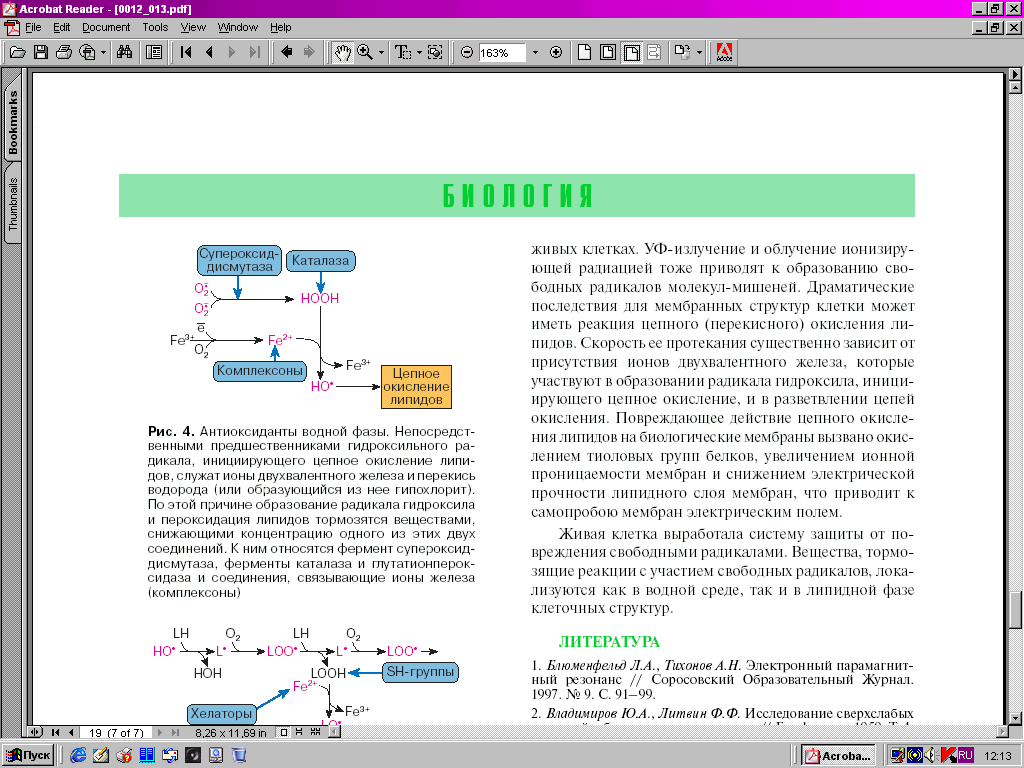Toggle Fit Width view mode
Screen dimensions: 1024x768
[x=632, y=52]
